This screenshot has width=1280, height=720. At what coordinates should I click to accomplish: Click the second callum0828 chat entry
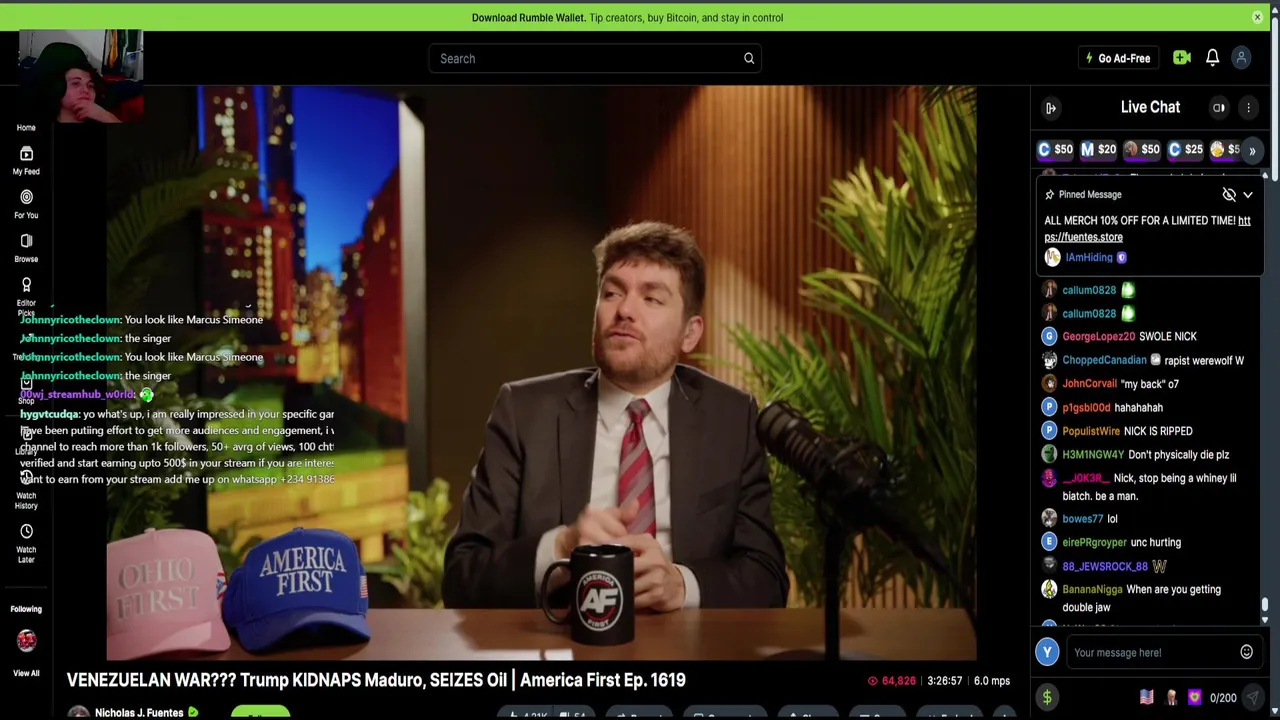click(1088, 314)
